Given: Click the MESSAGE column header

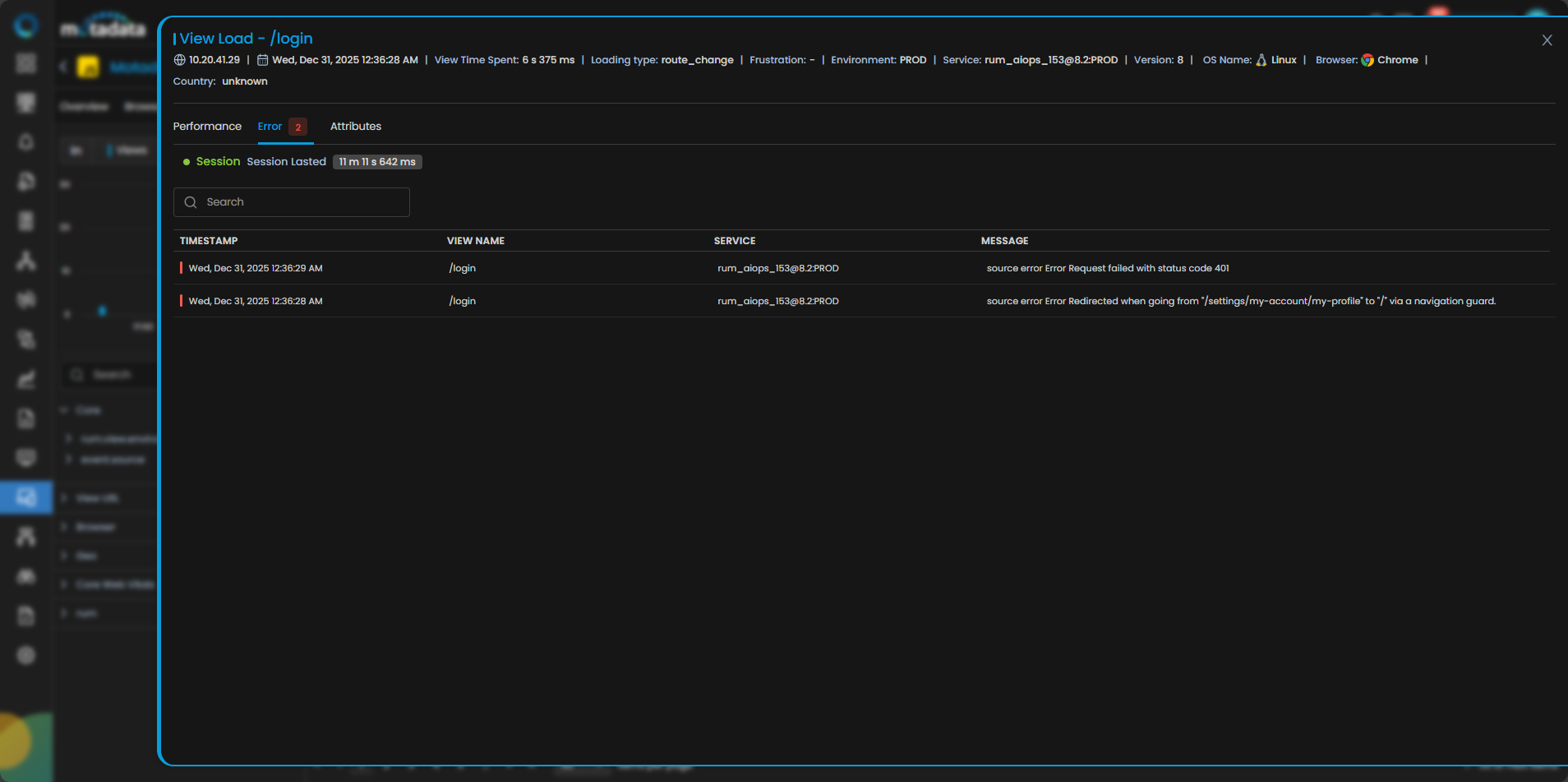Looking at the screenshot, I should coord(1004,241).
